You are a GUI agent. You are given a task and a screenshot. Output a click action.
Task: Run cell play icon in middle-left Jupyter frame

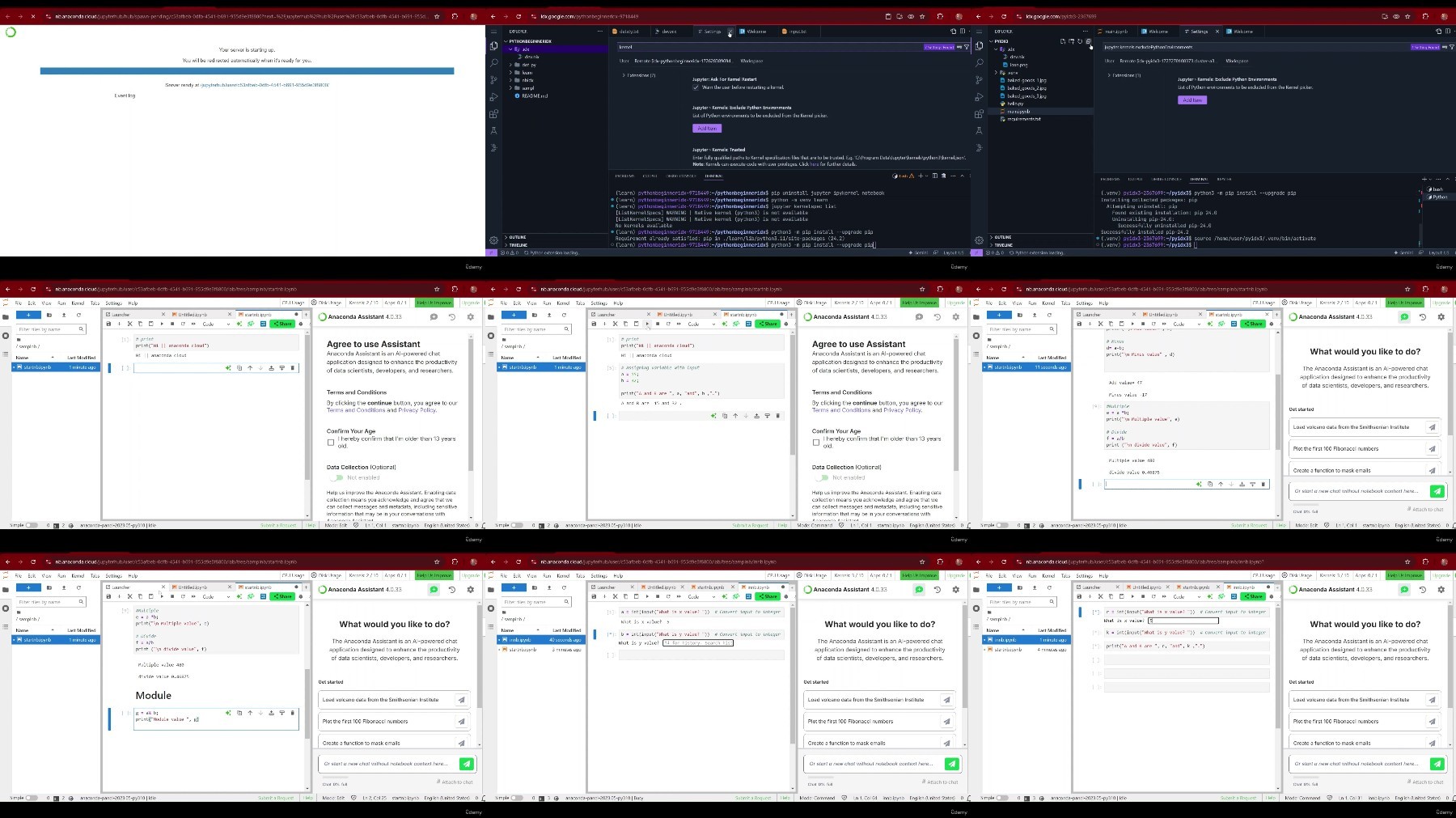coord(161,324)
